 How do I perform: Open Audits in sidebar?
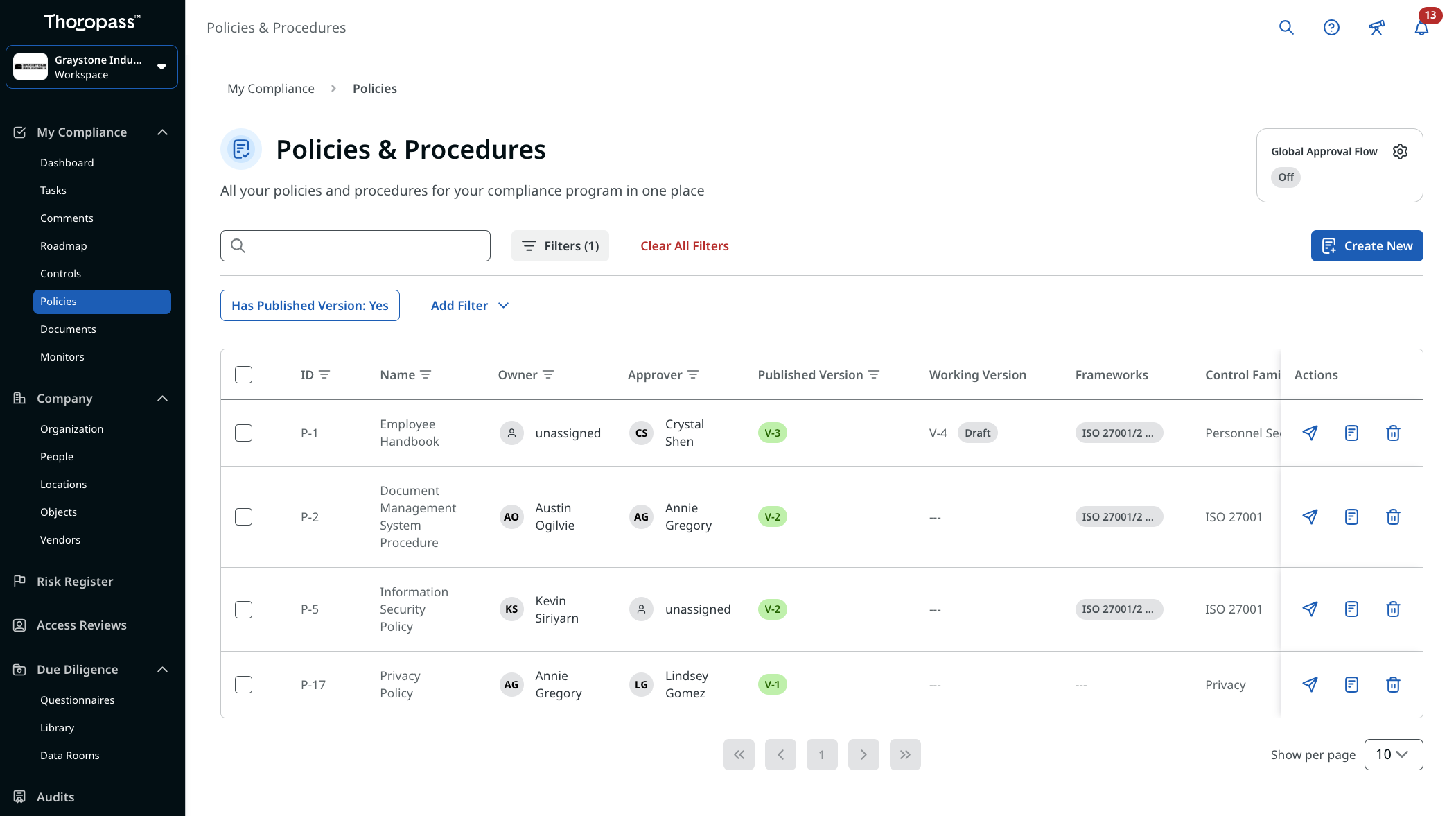pyautogui.click(x=55, y=797)
